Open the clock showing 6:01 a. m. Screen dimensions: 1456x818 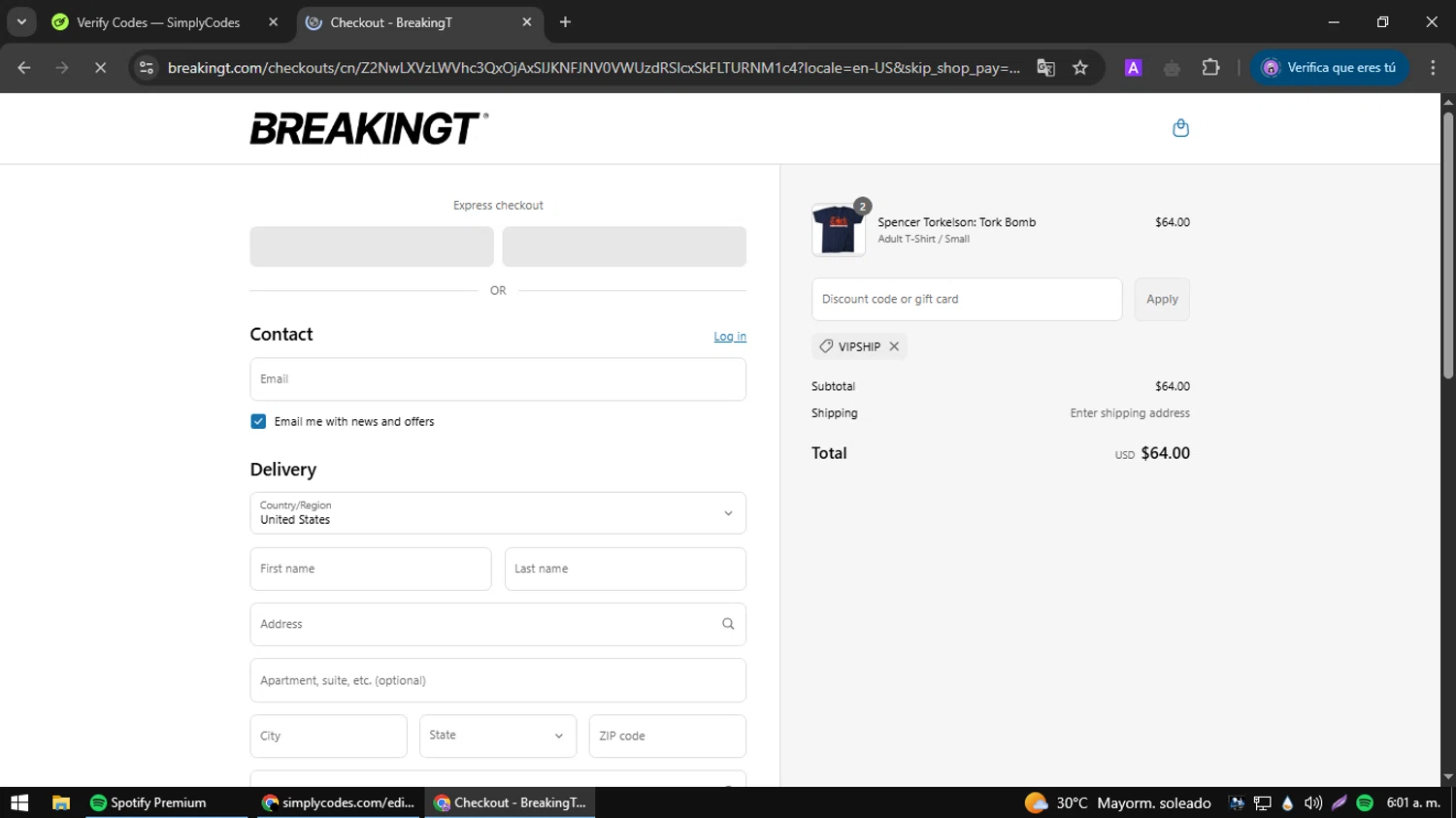(1413, 802)
